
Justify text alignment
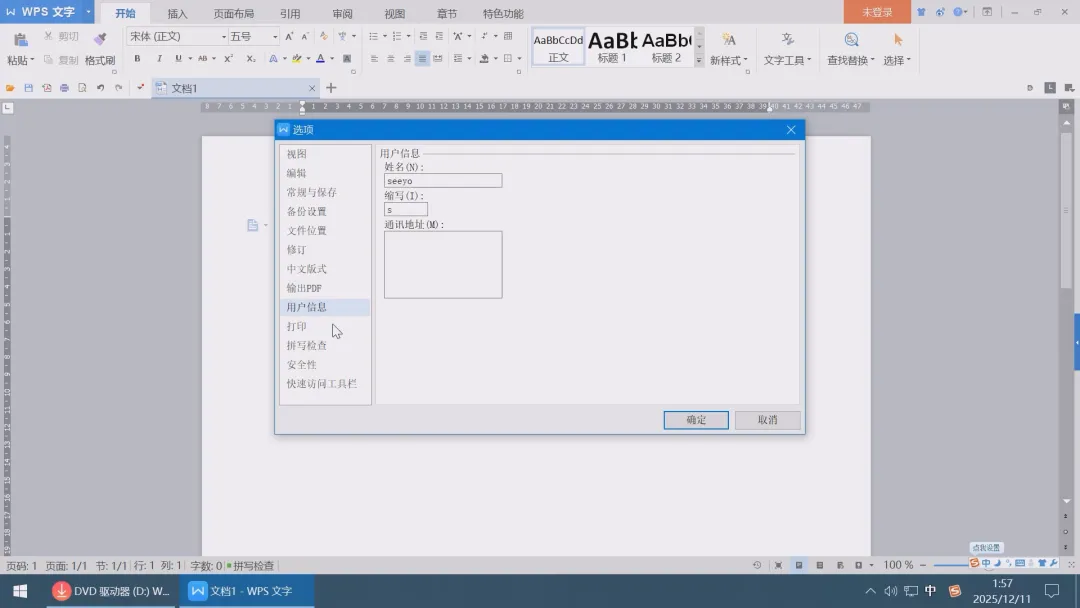[x=422, y=59]
